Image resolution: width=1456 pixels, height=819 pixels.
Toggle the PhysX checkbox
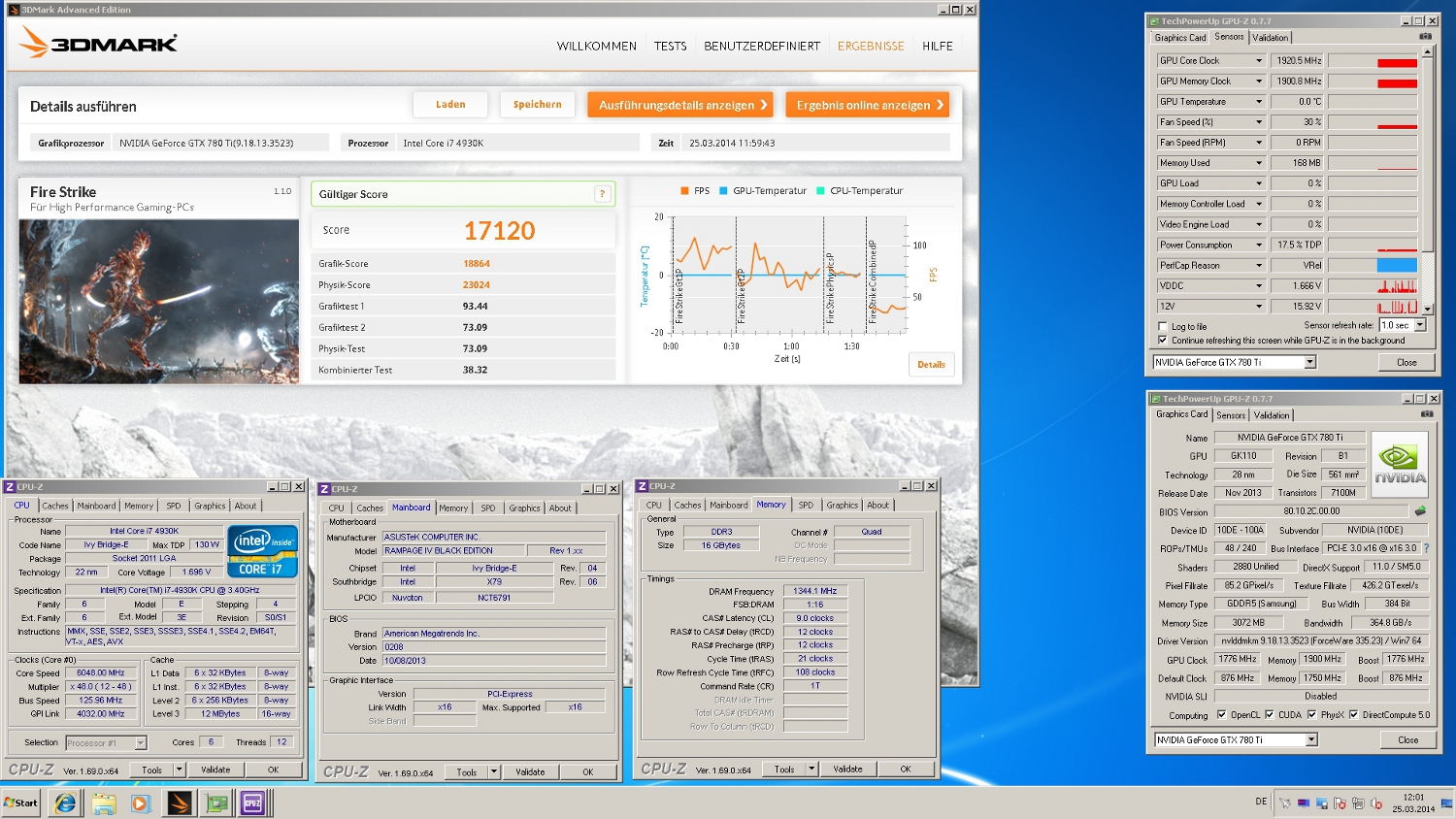[1312, 715]
